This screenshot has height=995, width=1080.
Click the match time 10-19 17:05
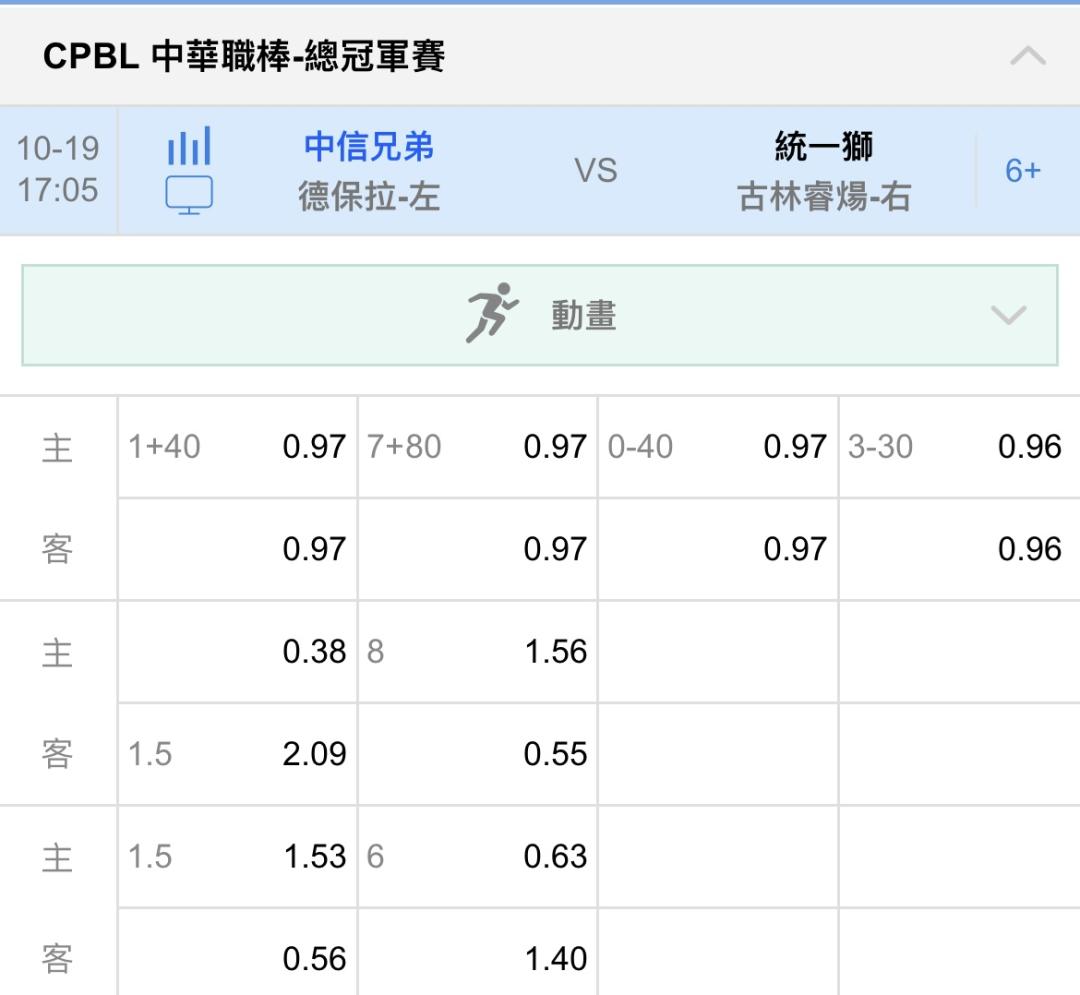click(58, 169)
